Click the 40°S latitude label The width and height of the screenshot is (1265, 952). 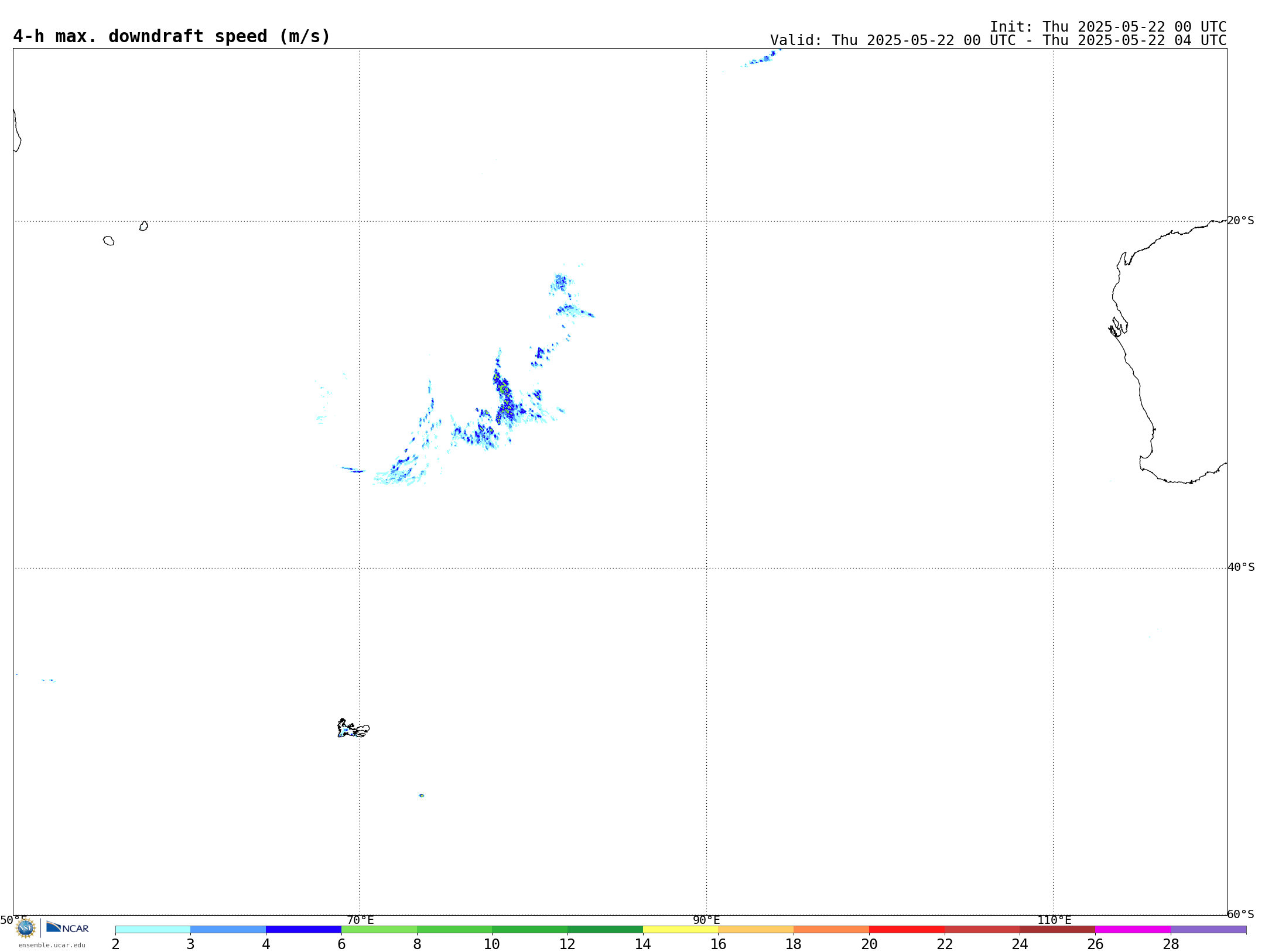click(x=1240, y=567)
